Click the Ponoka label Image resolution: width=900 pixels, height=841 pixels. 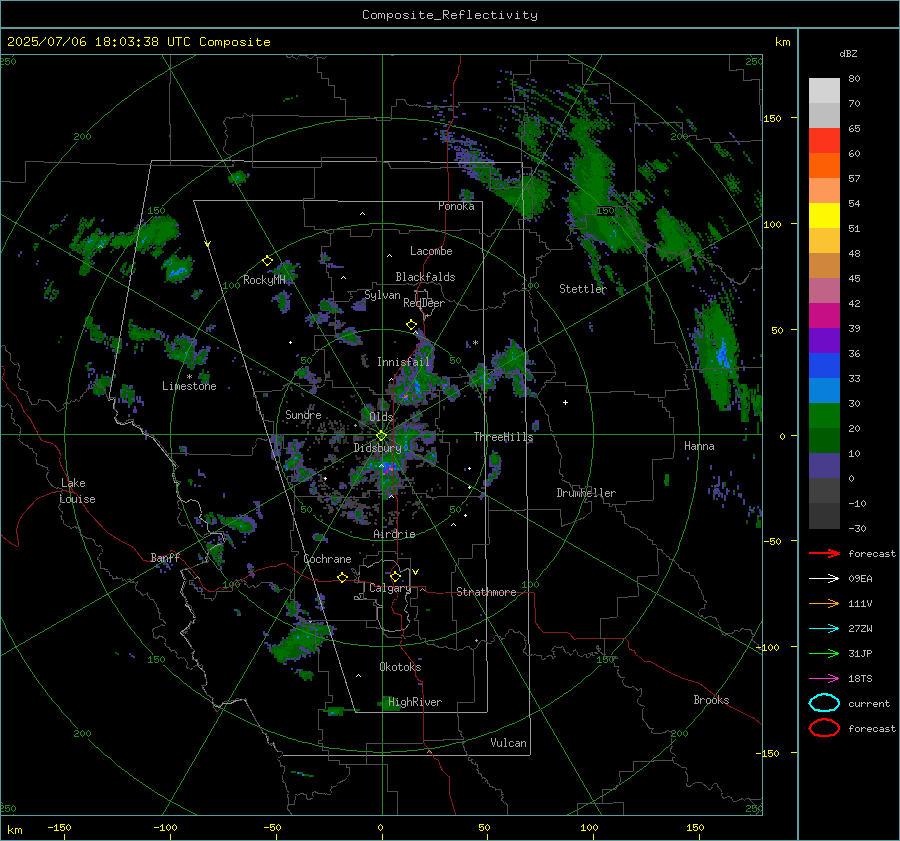pyautogui.click(x=456, y=206)
